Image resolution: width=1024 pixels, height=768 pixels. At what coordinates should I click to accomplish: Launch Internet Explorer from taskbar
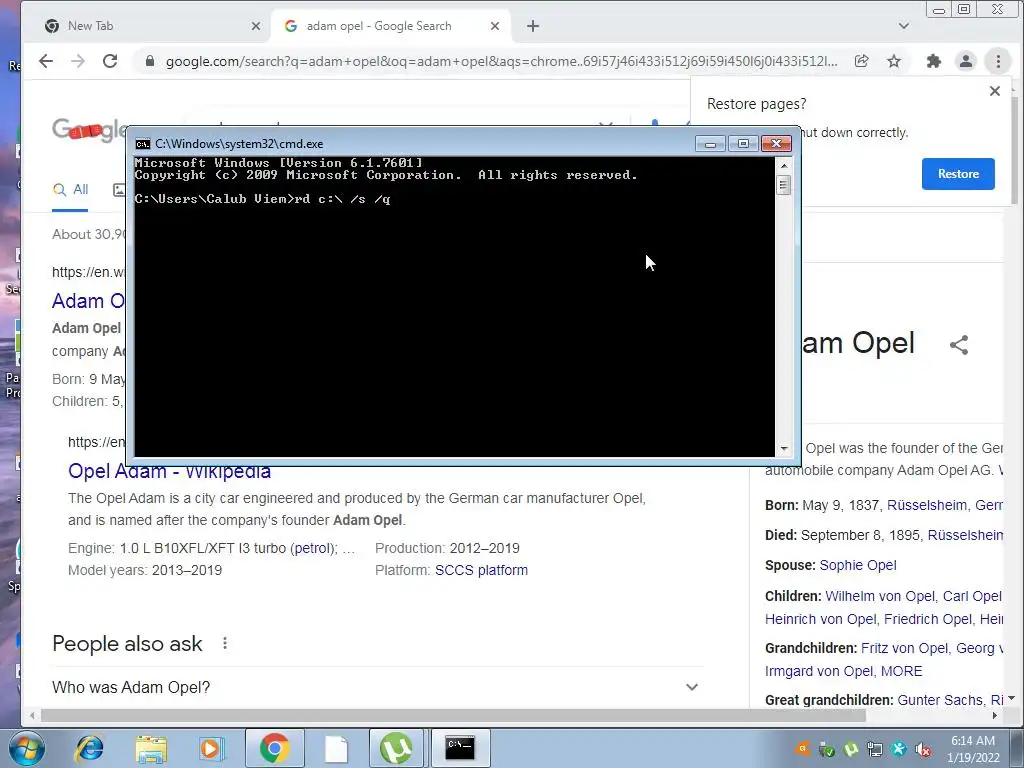pos(89,748)
